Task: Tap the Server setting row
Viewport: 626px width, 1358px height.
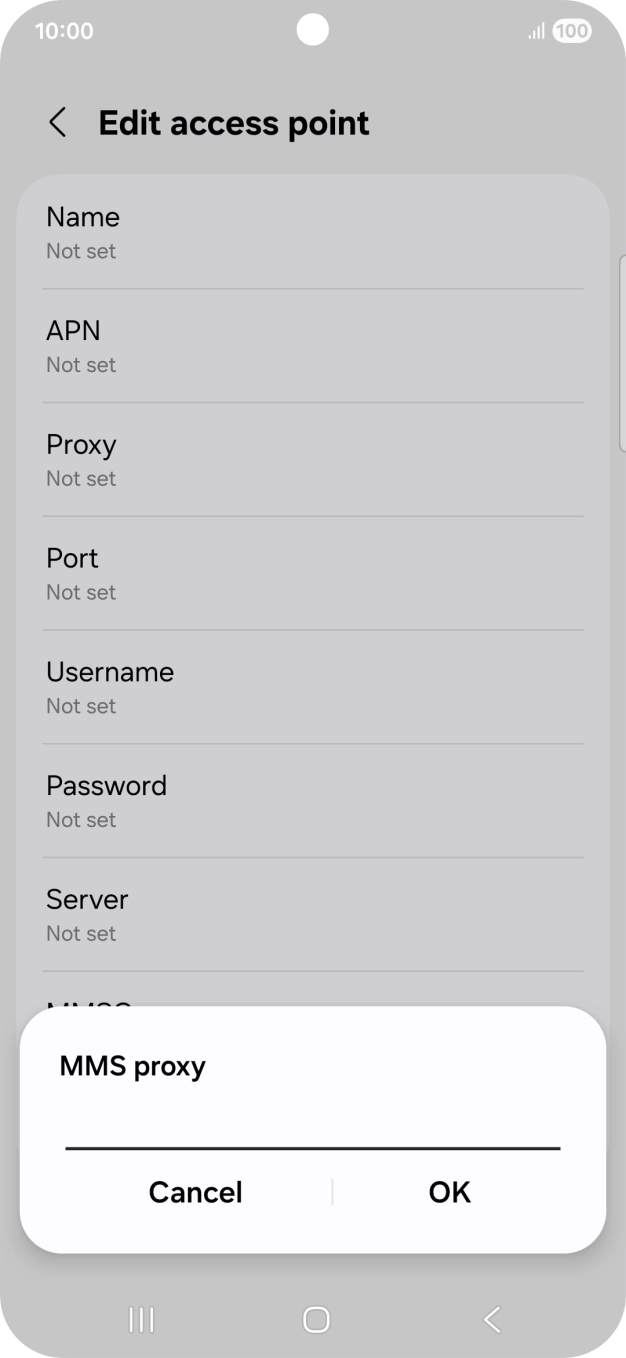Action: (x=313, y=914)
